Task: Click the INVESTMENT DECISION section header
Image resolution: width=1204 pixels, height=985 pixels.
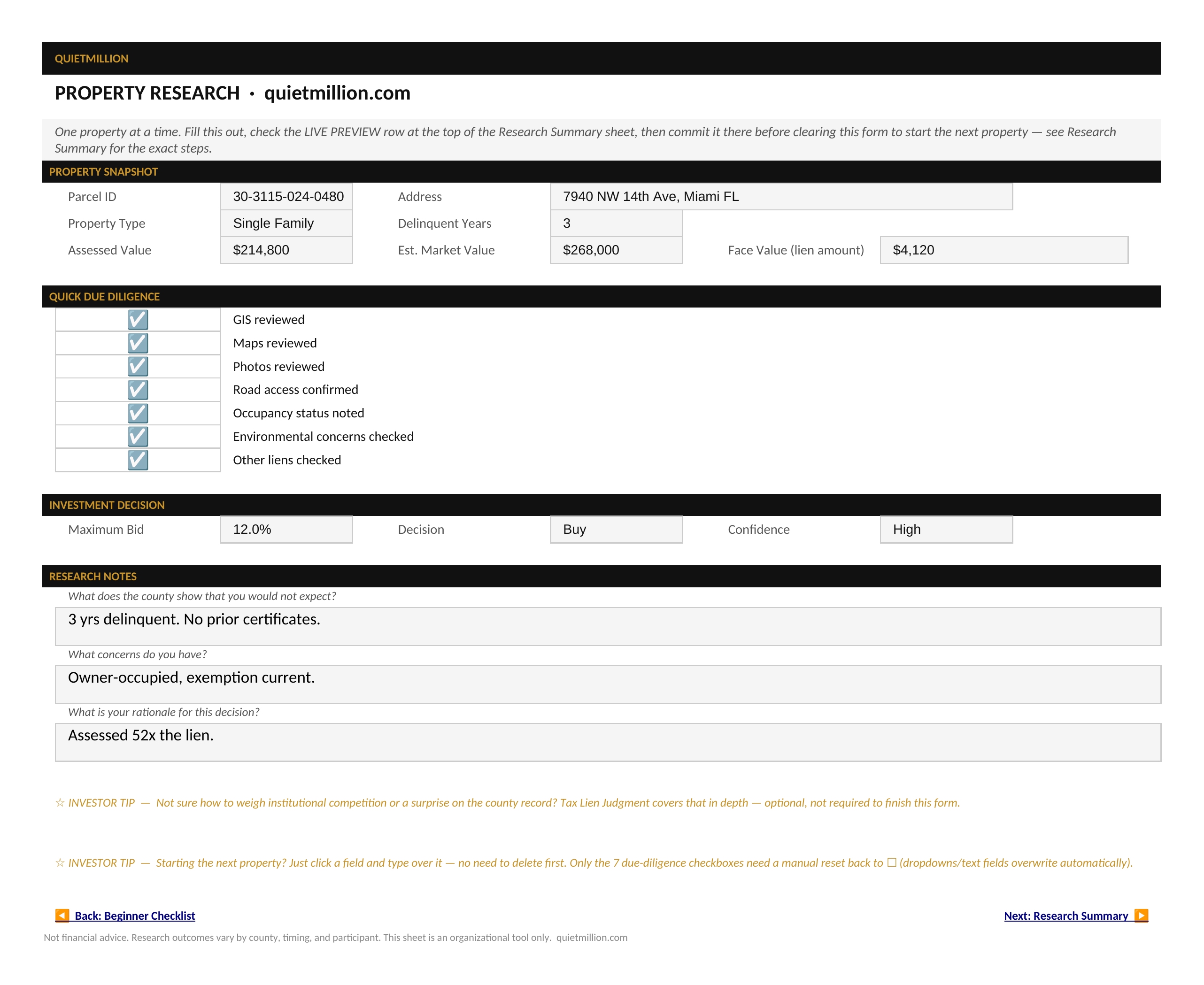Action: pos(602,505)
